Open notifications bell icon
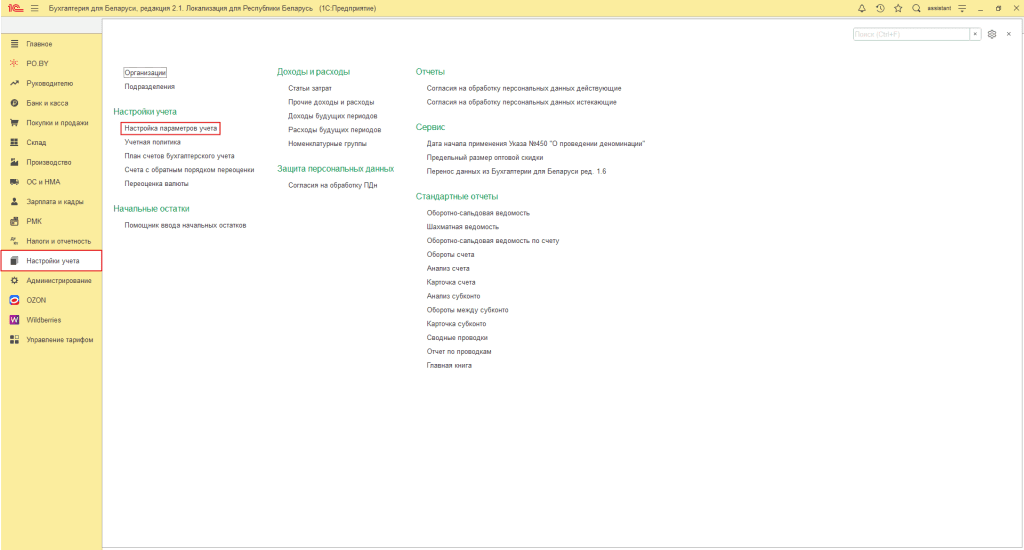The image size is (1024, 550). point(862,8)
